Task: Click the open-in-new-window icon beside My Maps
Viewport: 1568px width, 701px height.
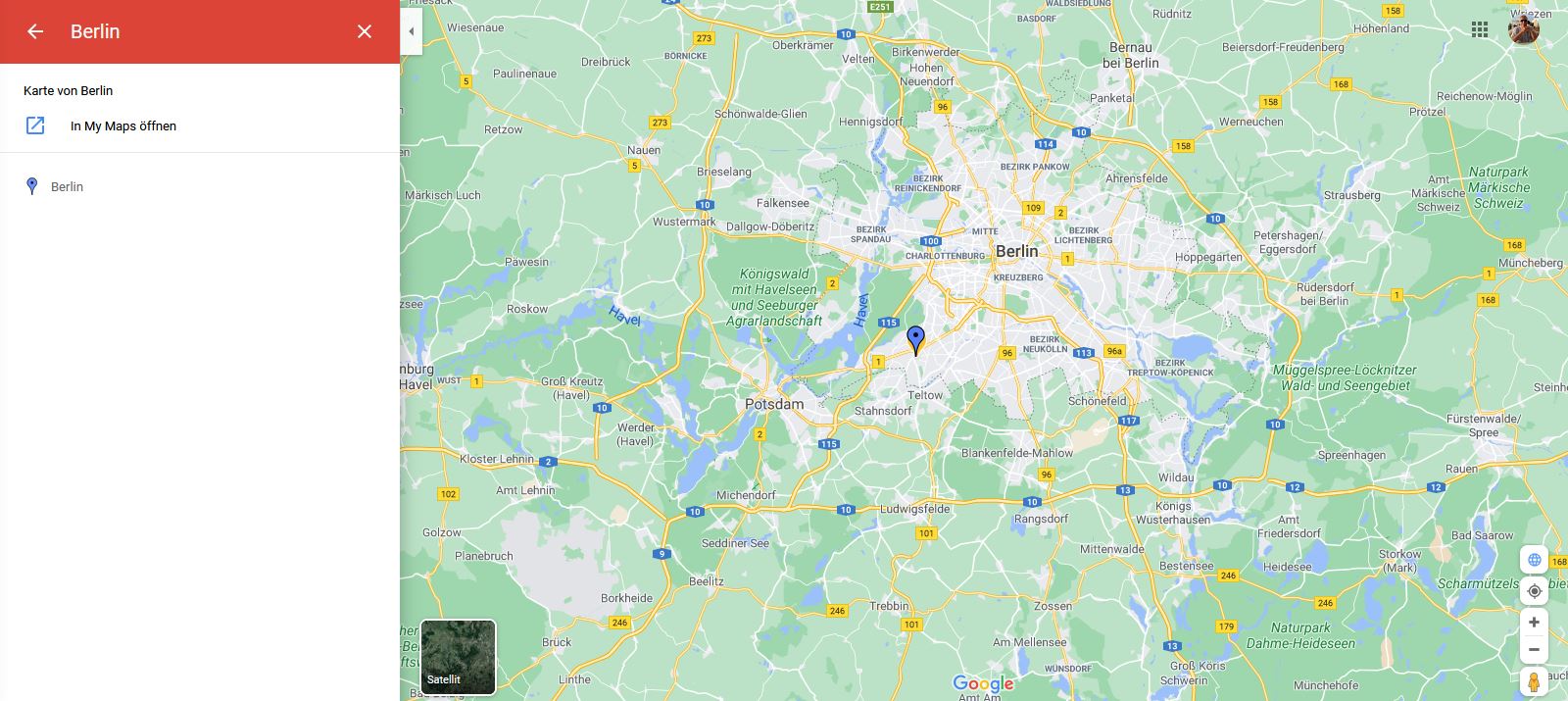Action: click(35, 125)
